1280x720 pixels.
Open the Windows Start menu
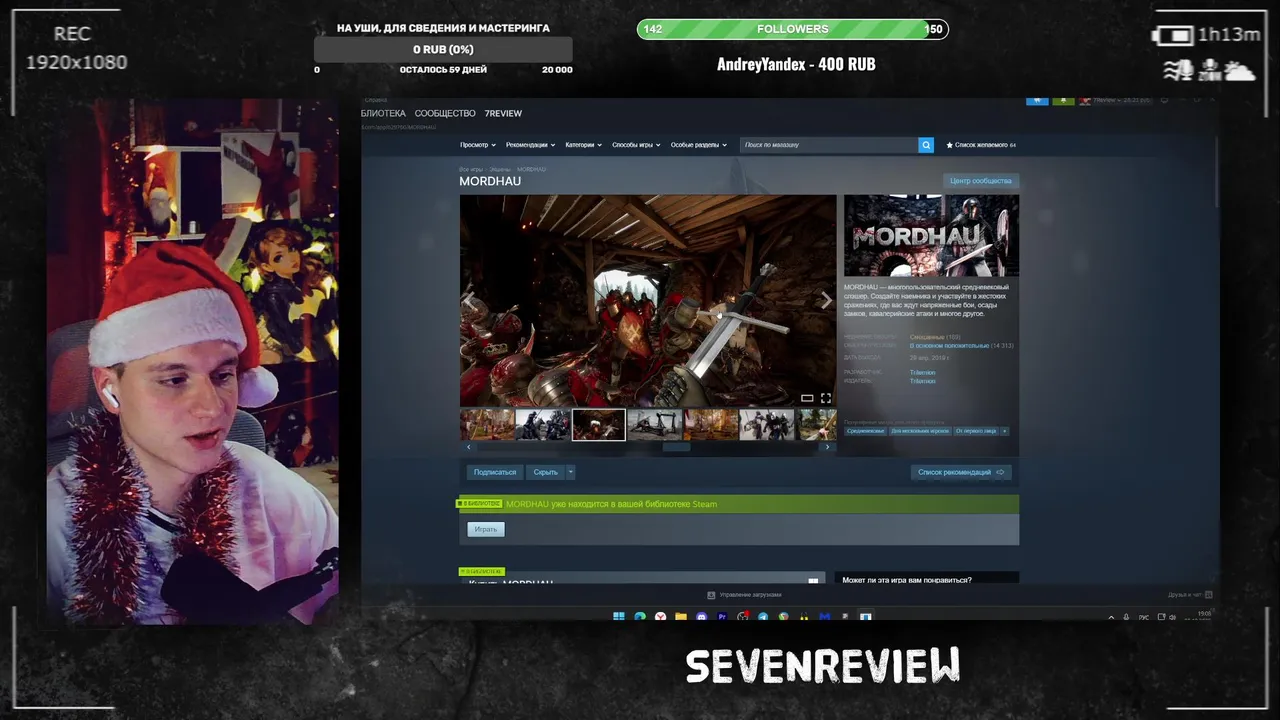point(618,617)
